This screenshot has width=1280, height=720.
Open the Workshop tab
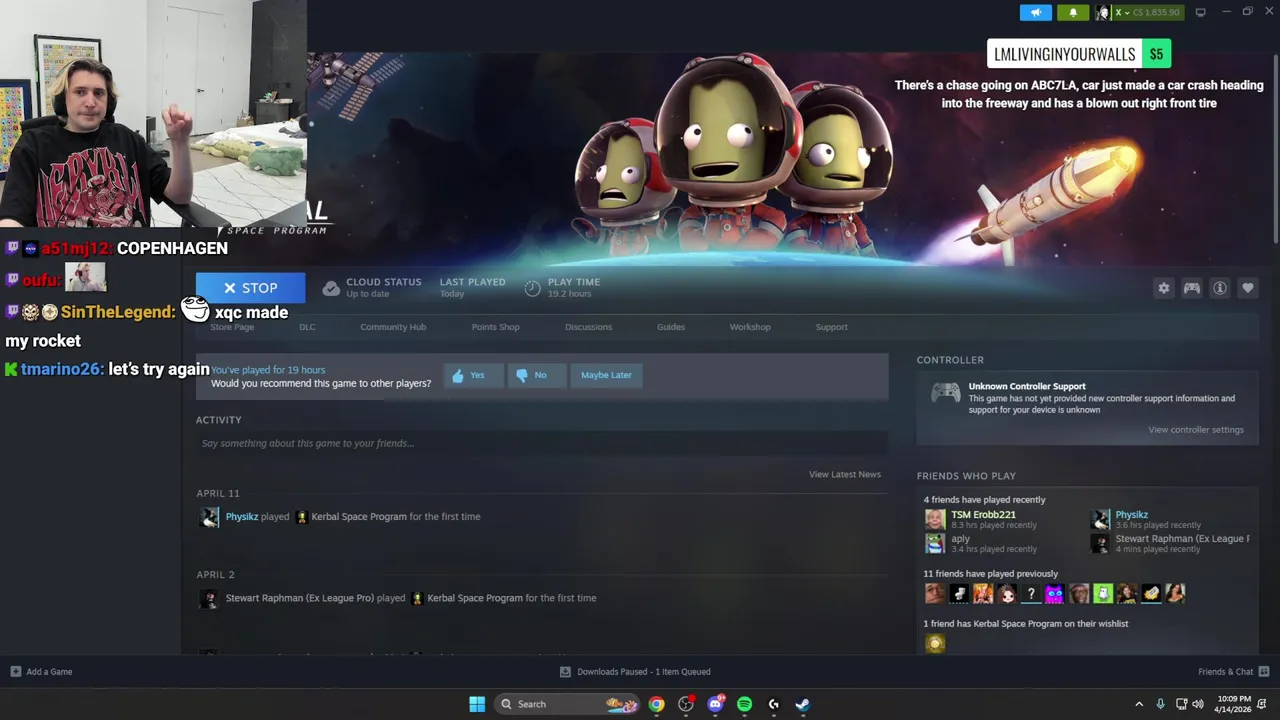pos(750,327)
